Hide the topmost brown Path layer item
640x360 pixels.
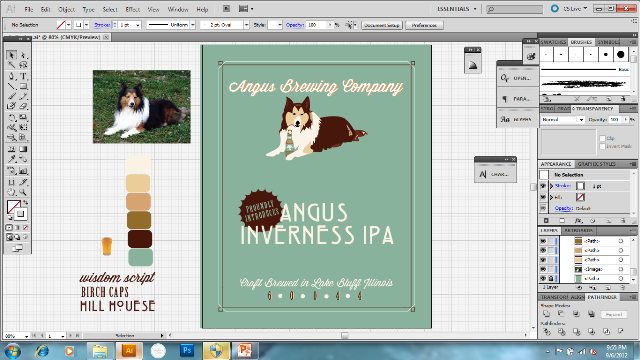[x=543, y=241]
